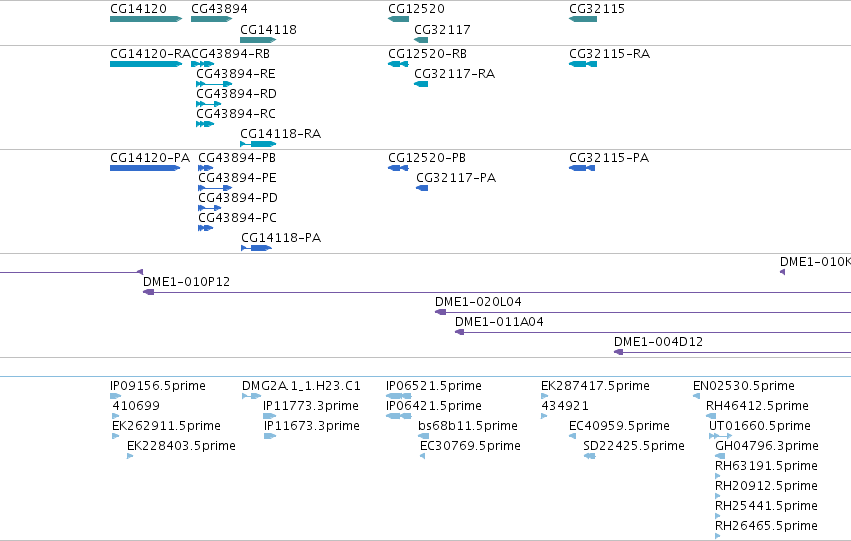Click the CG12520 gene label
851x541 pixels.
click(x=416, y=9)
